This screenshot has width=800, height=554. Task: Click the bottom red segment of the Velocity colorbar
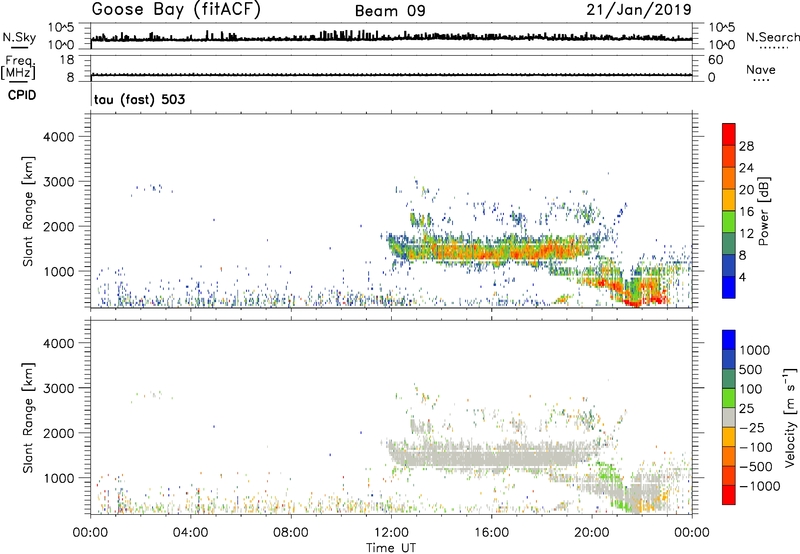click(729, 495)
